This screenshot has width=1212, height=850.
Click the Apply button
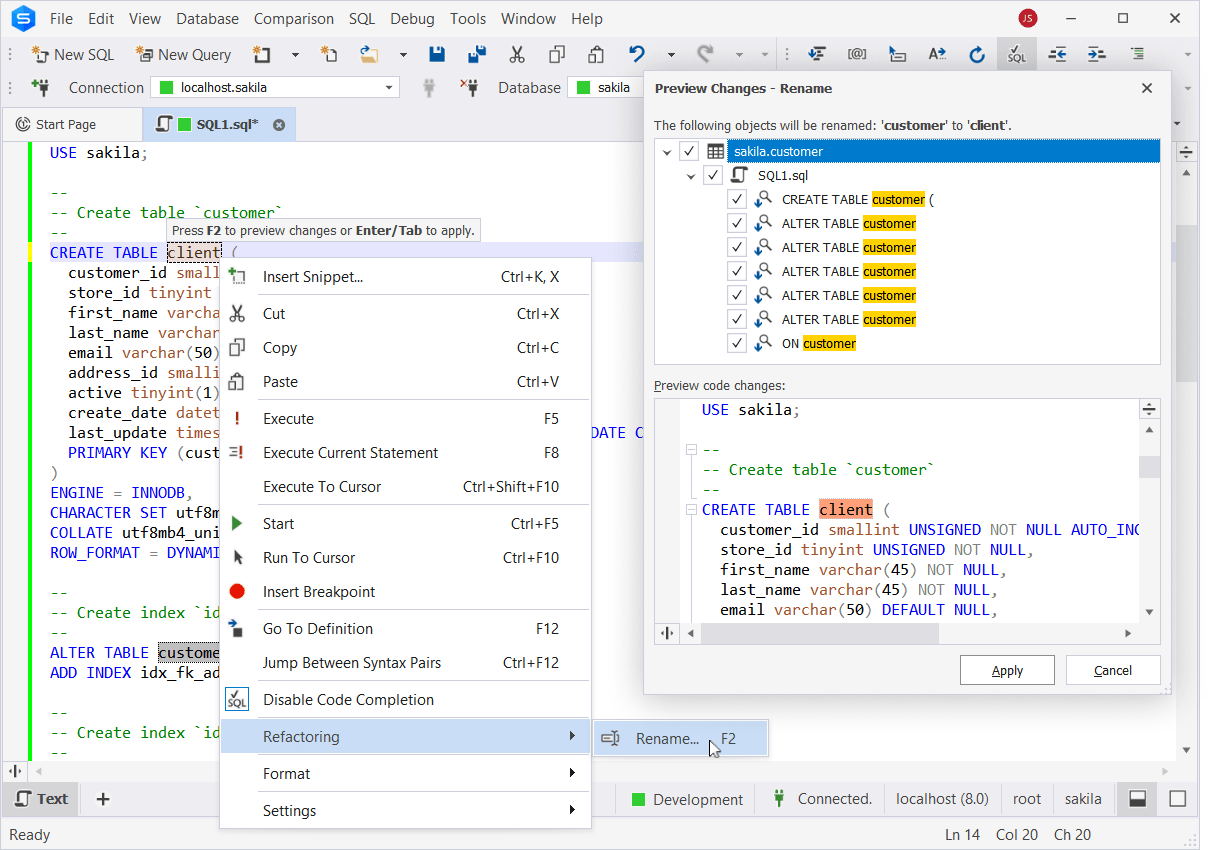1007,670
